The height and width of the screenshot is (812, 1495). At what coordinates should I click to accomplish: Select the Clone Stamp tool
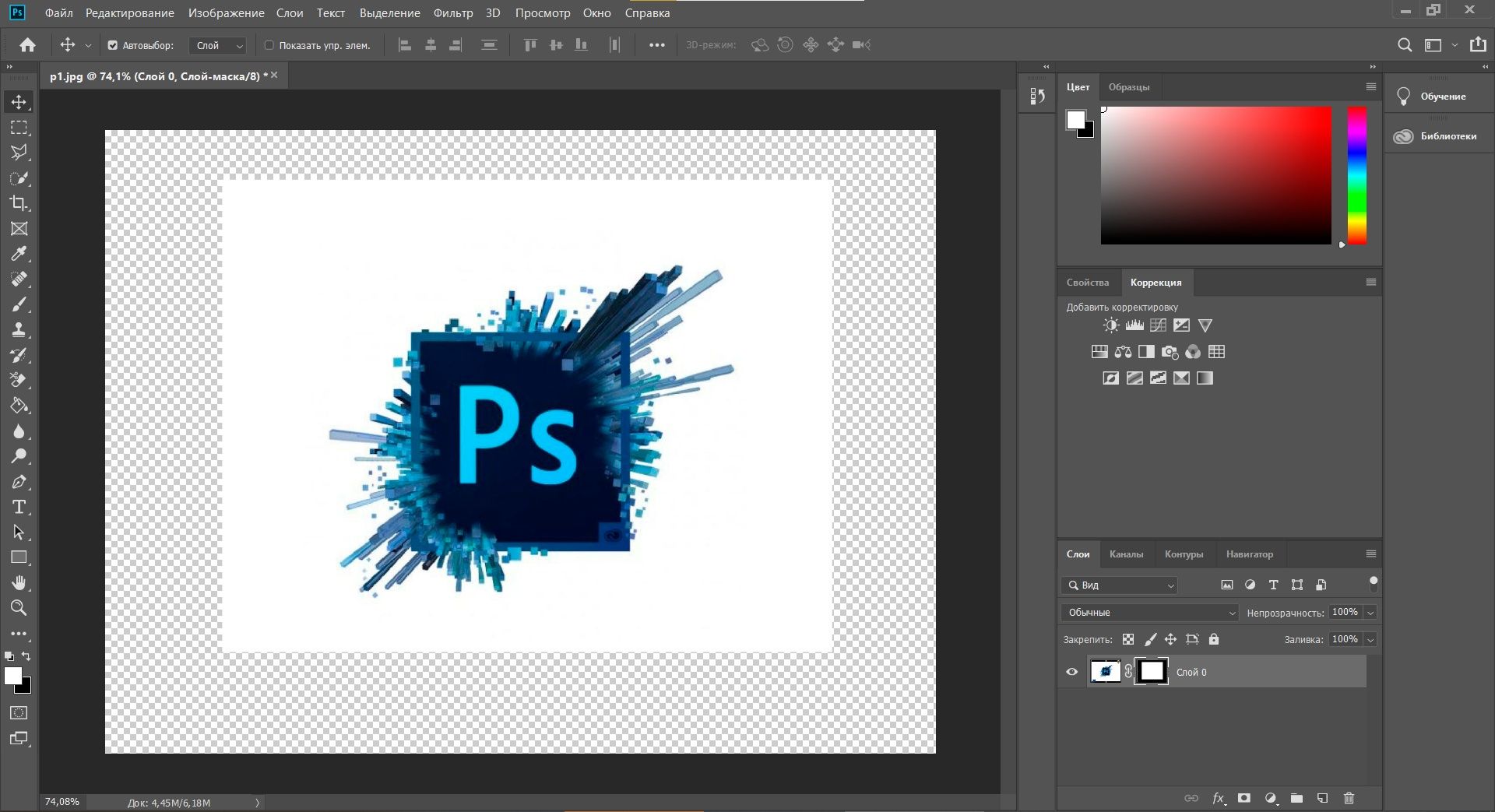coord(19,329)
